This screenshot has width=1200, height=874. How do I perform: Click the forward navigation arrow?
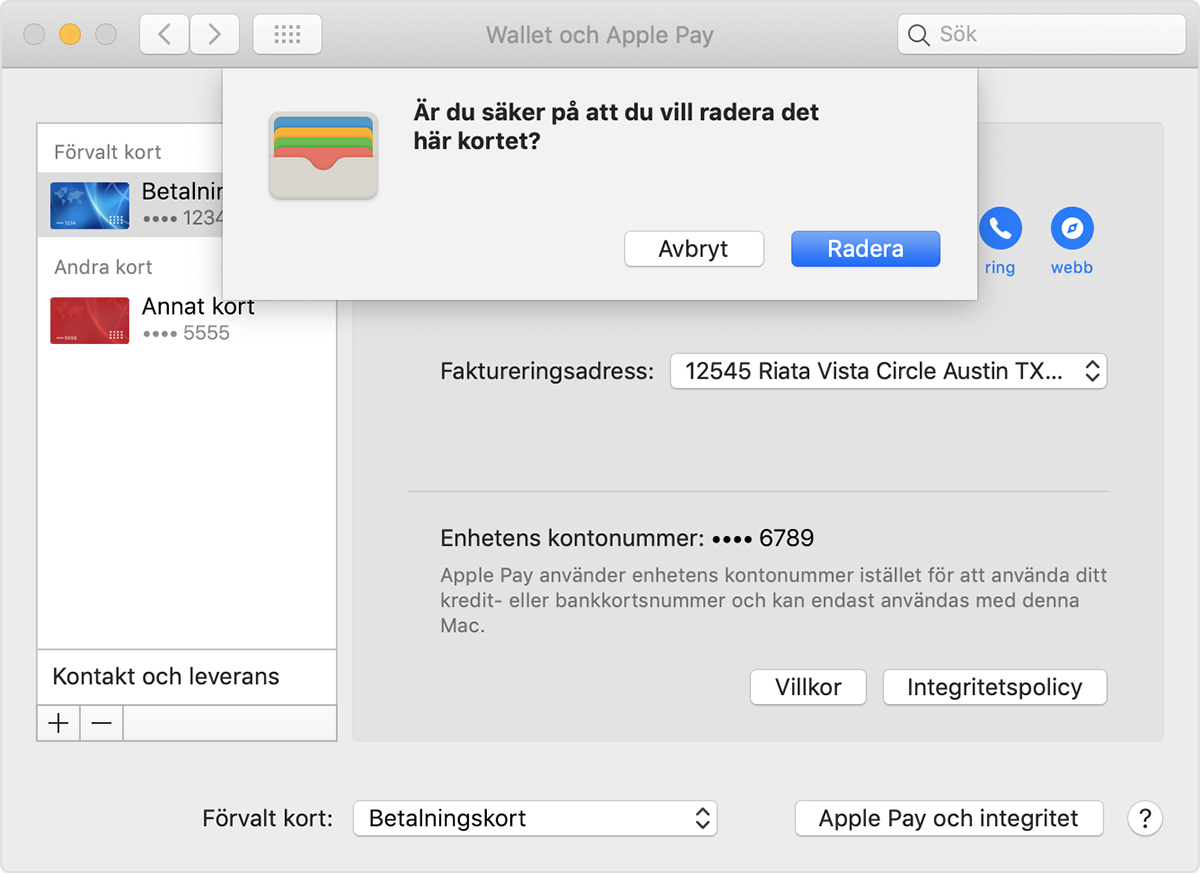[214, 35]
